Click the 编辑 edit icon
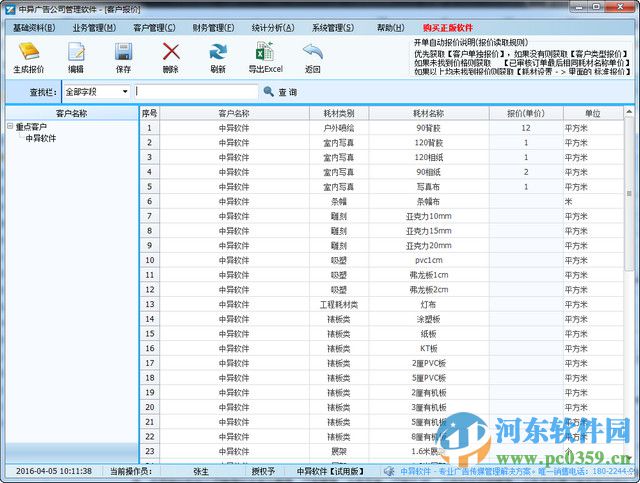640x483 pixels. tap(76, 52)
